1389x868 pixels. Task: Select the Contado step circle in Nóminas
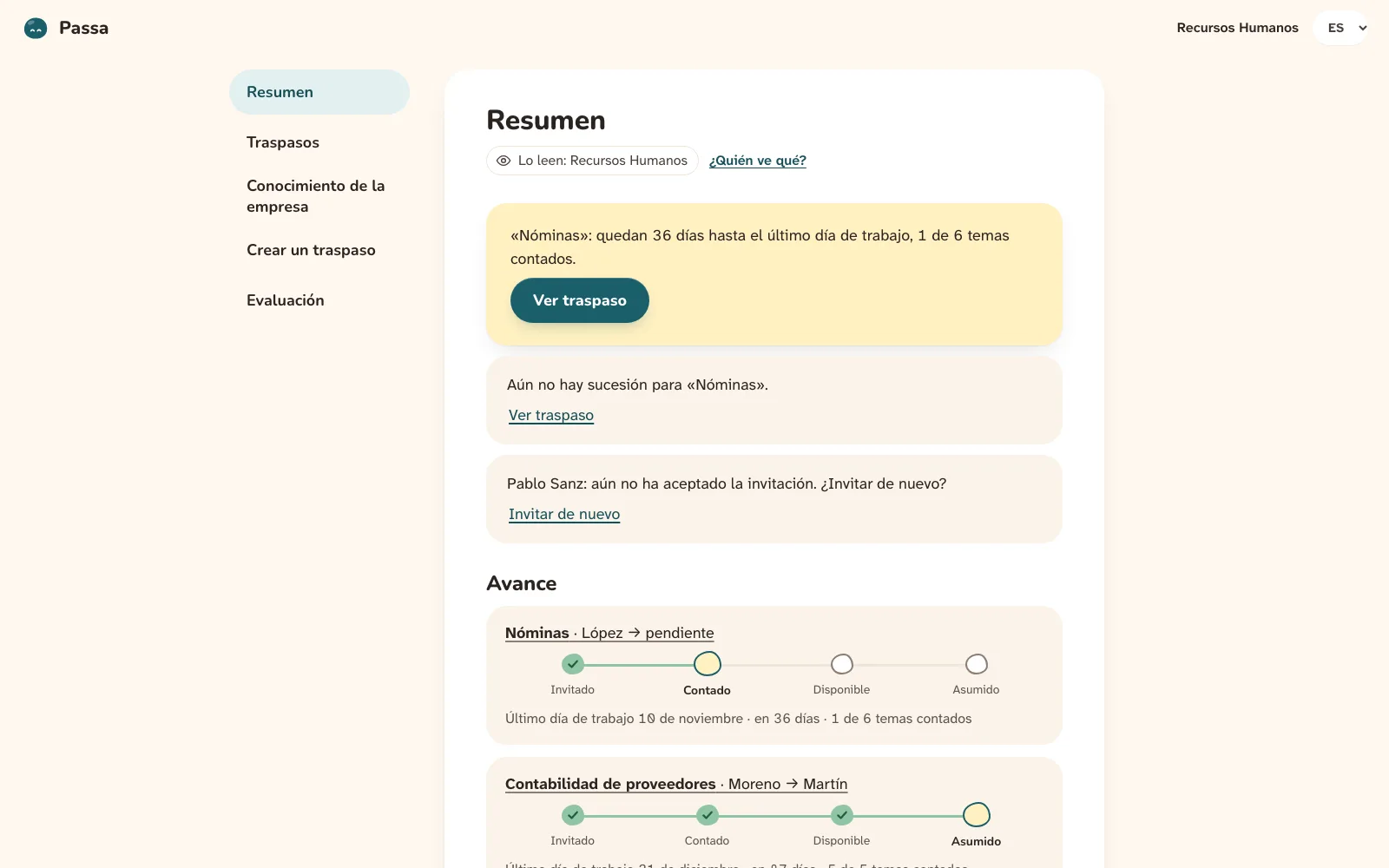(x=708, y=664)
